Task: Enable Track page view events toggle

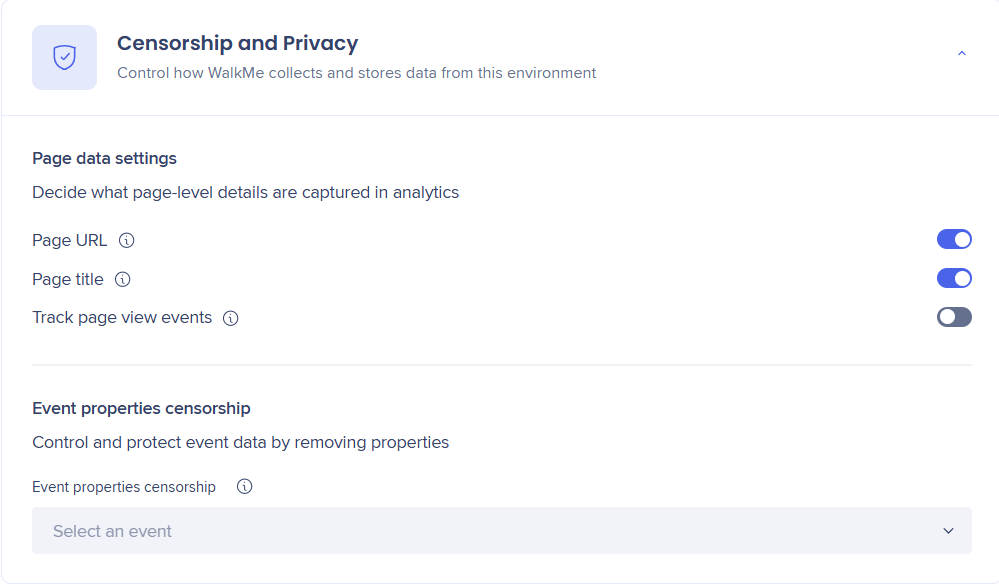Action: pos(954,317)
